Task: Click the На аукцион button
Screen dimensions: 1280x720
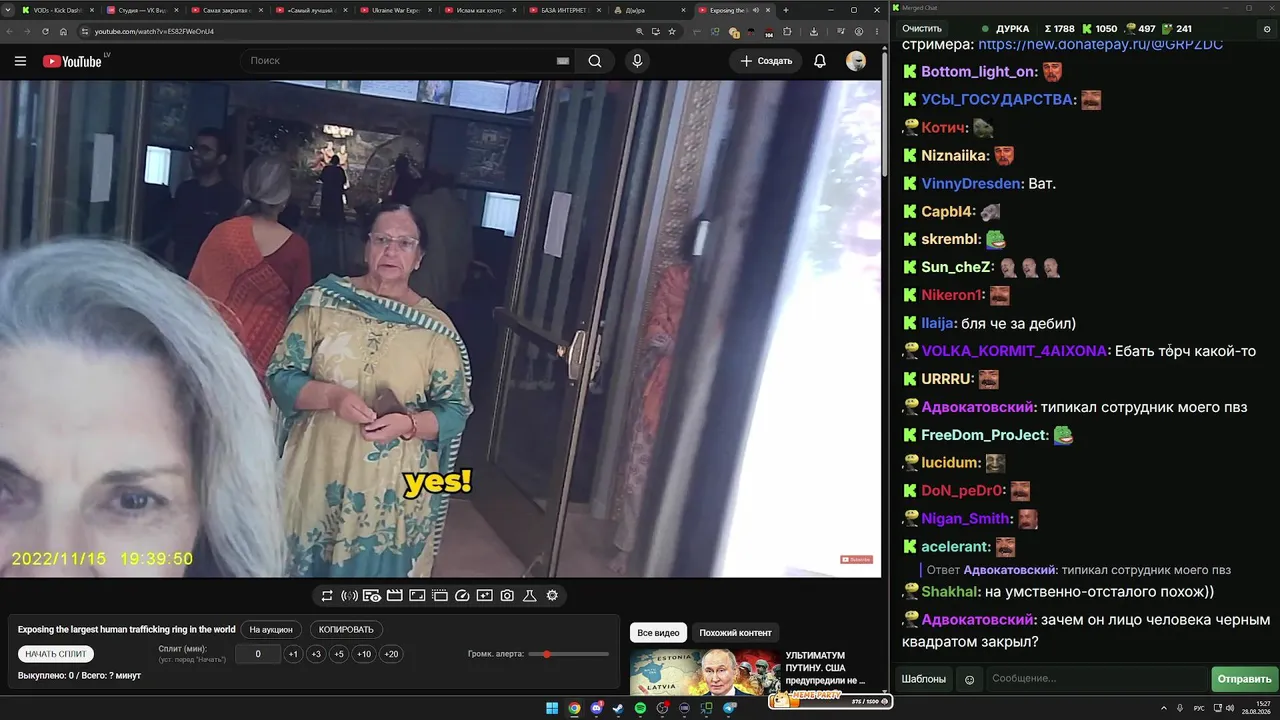Action: click(x=271, y=630)
